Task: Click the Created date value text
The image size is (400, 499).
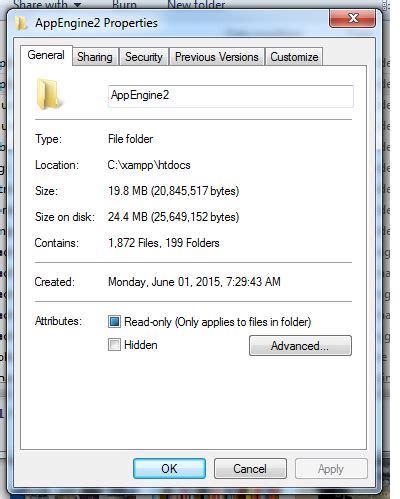Action: click(194, 282)
